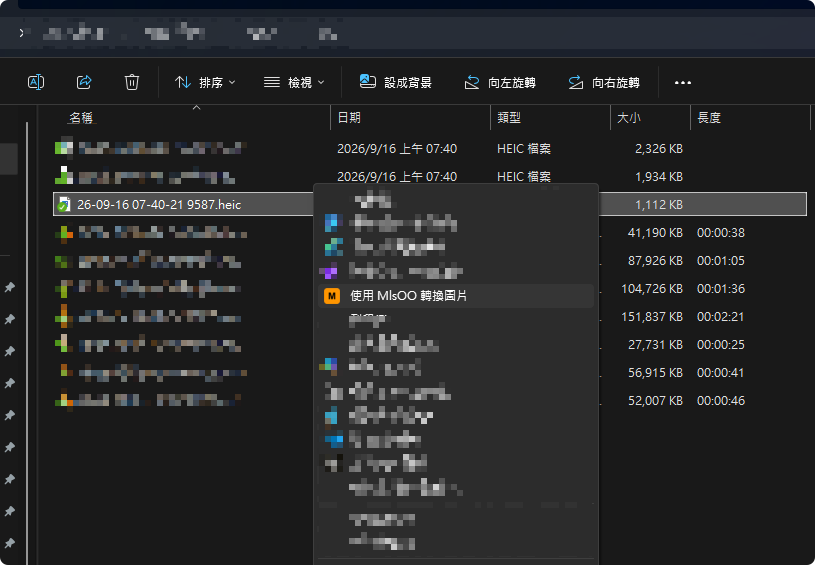The image size is (815, 565).
Task: Sort by the 名稱 column header
Action: (x=81, y=118)
